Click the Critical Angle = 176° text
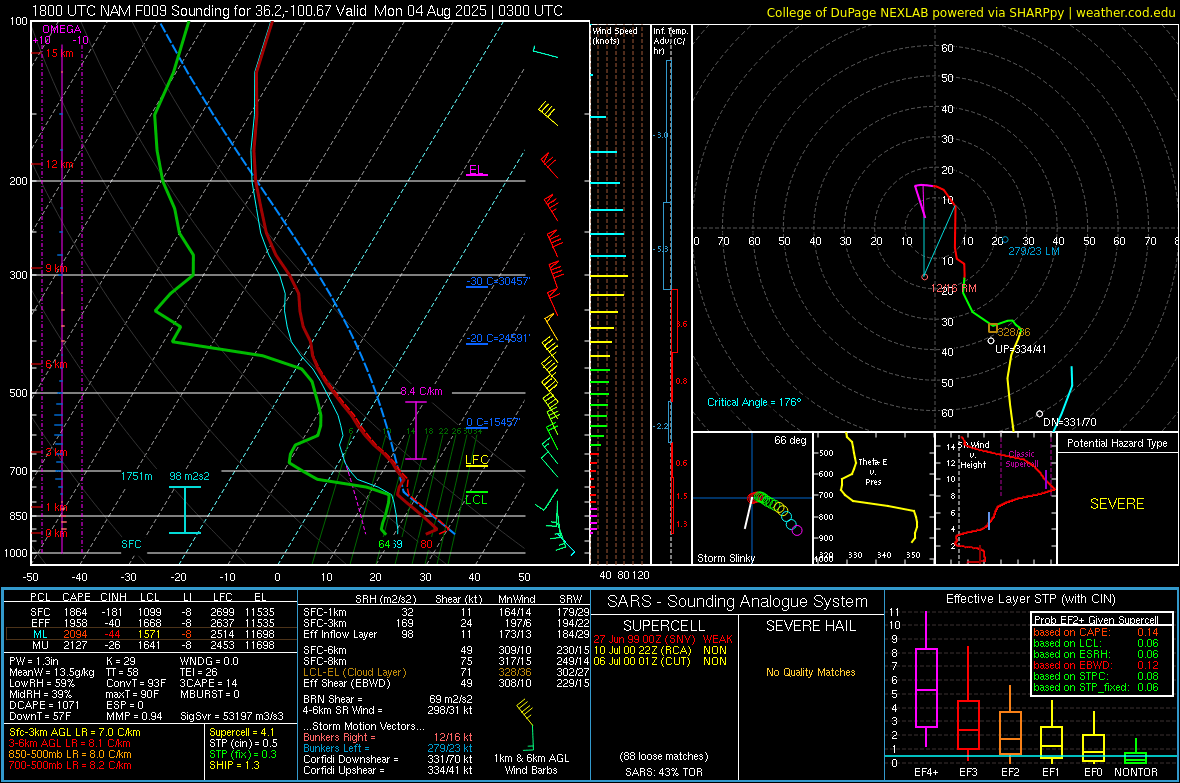The height and width of the screenshot is (783, 1180). tap(754, 402)
